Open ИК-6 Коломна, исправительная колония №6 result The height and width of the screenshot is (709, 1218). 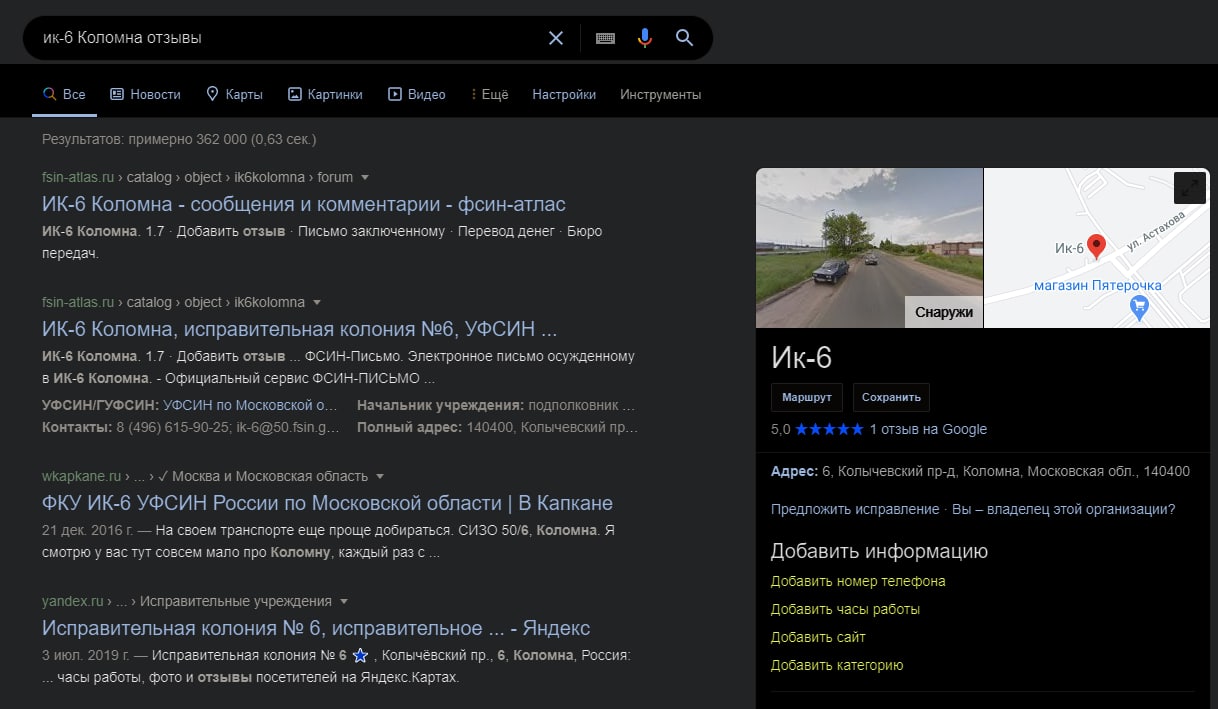click(299, 329)
